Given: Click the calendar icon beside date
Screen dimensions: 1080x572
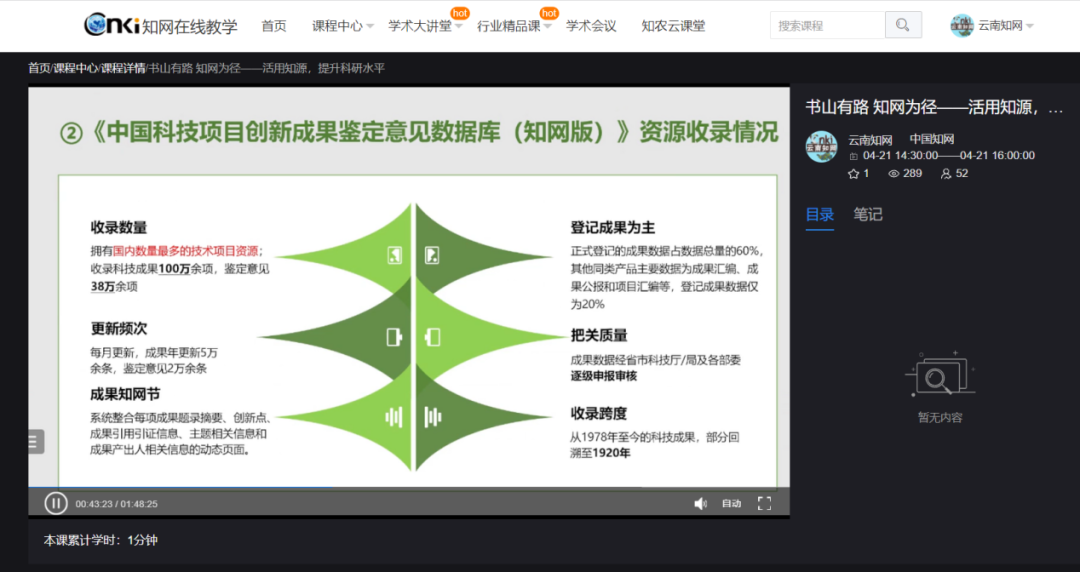Looking at the screenshot, I should [x=853, y=156].
